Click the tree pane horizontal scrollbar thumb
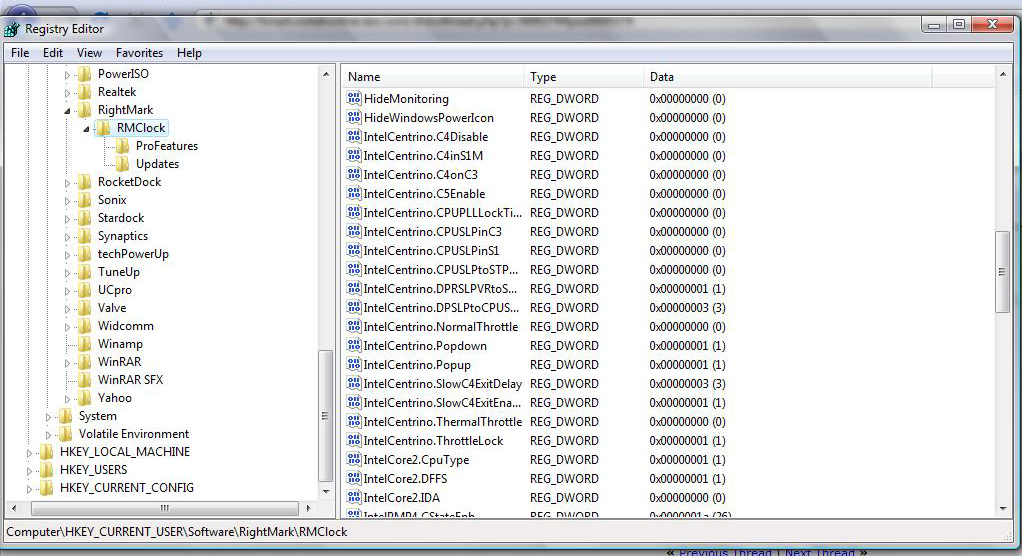 point(165,508)
